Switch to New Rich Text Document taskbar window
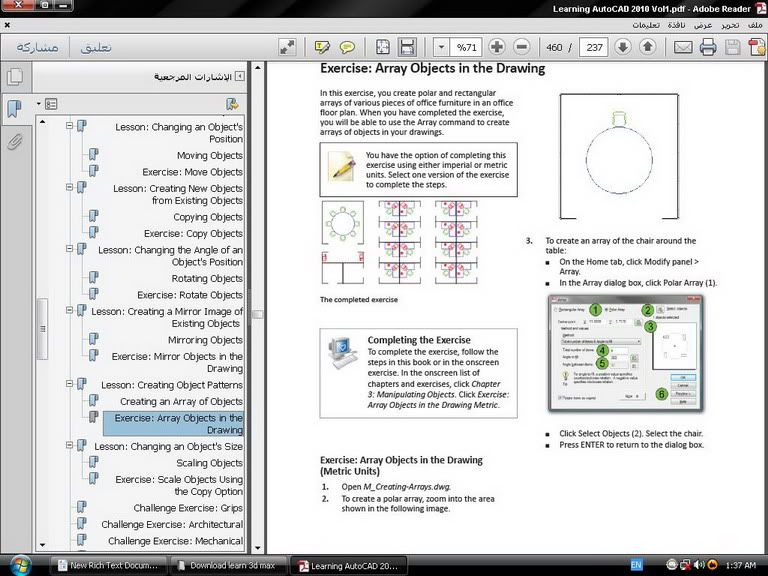This screenshot has width=768, height=576. tap(108, 565)
